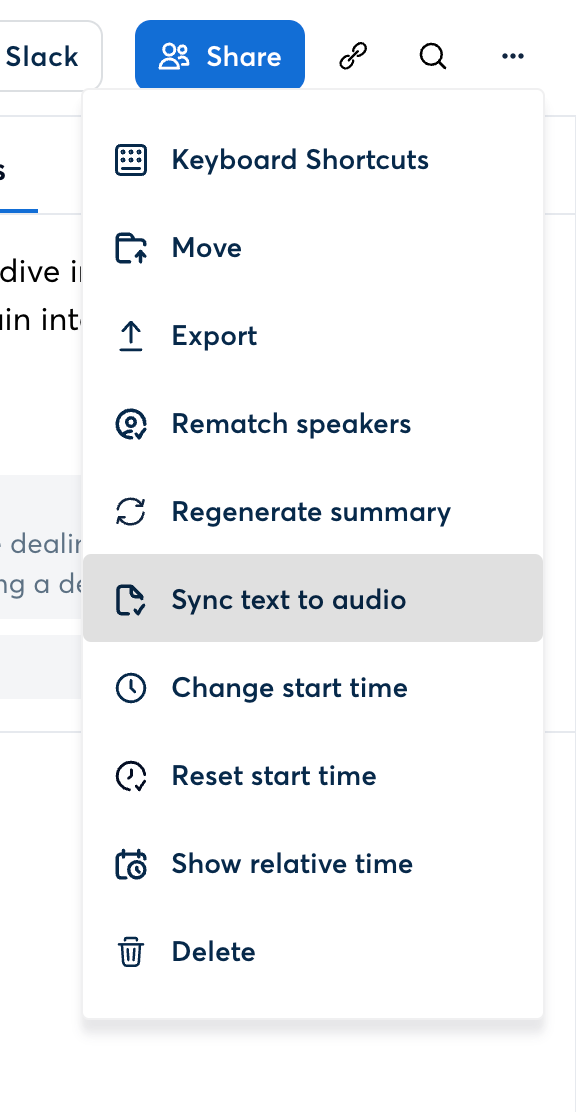The image size is (576, 1112).
Task: Click the copy link icon in the toolbar
Action: (352, 57)
